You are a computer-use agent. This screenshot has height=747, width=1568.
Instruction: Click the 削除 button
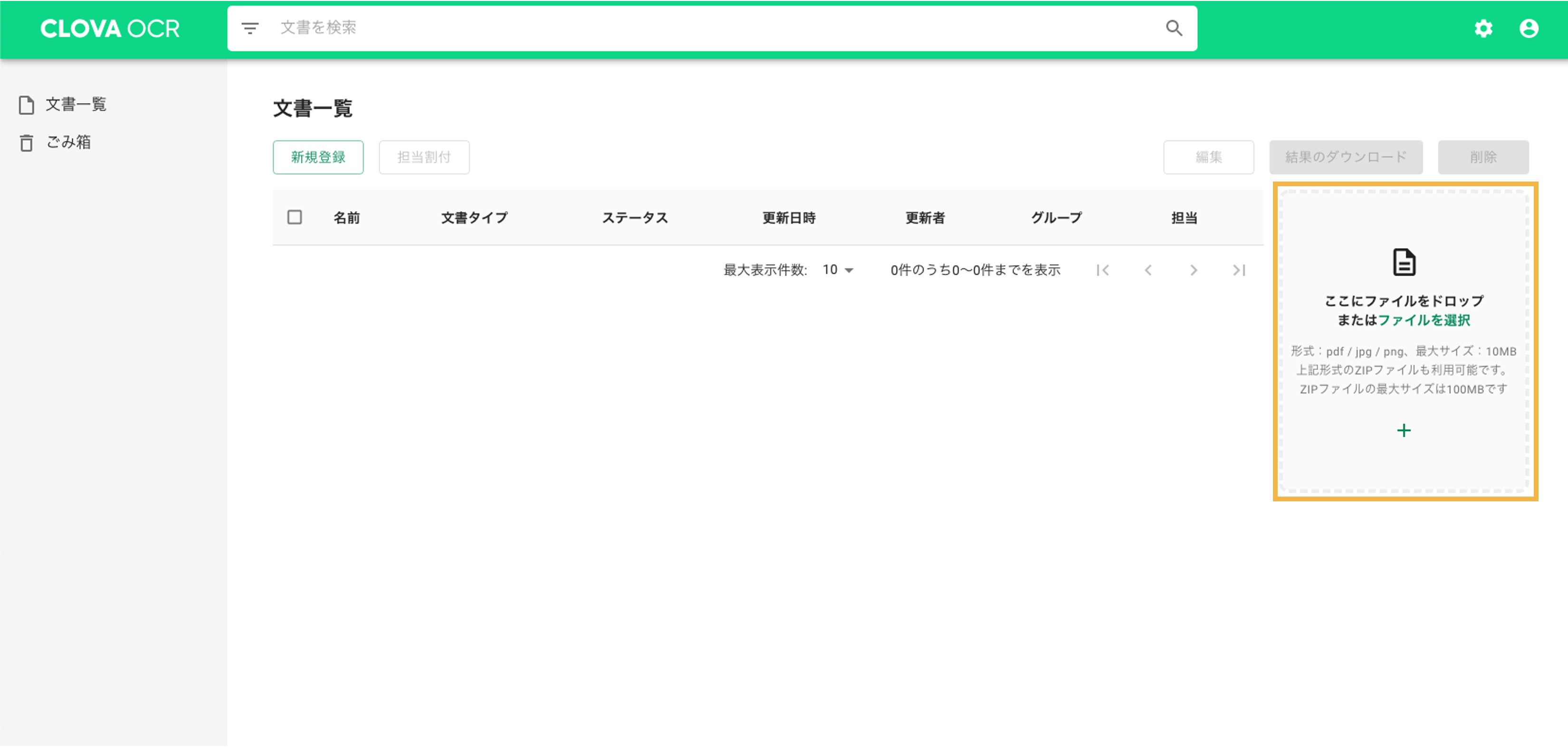tap(1483, 158)
